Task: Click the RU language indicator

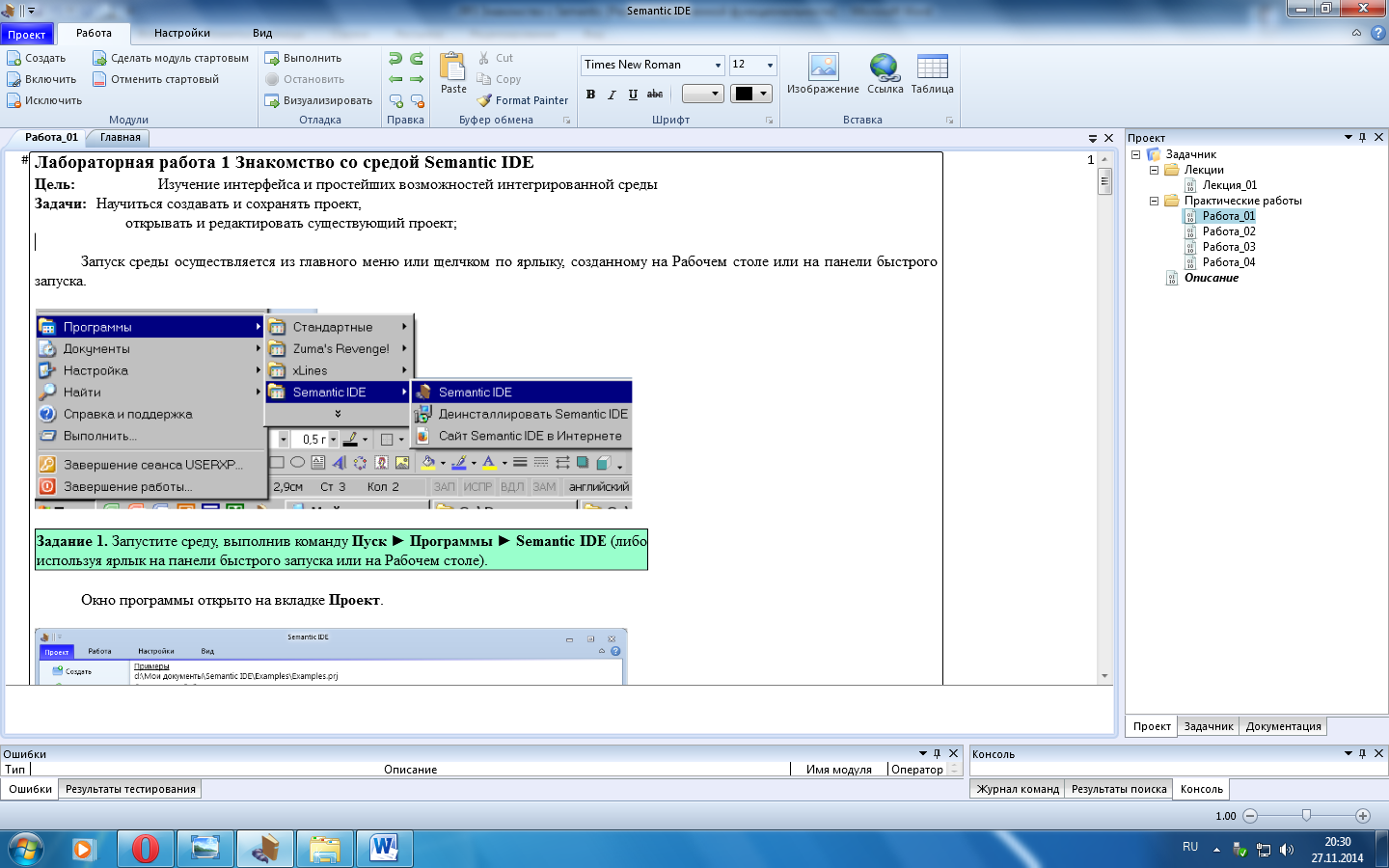Action: [1190, 847]
